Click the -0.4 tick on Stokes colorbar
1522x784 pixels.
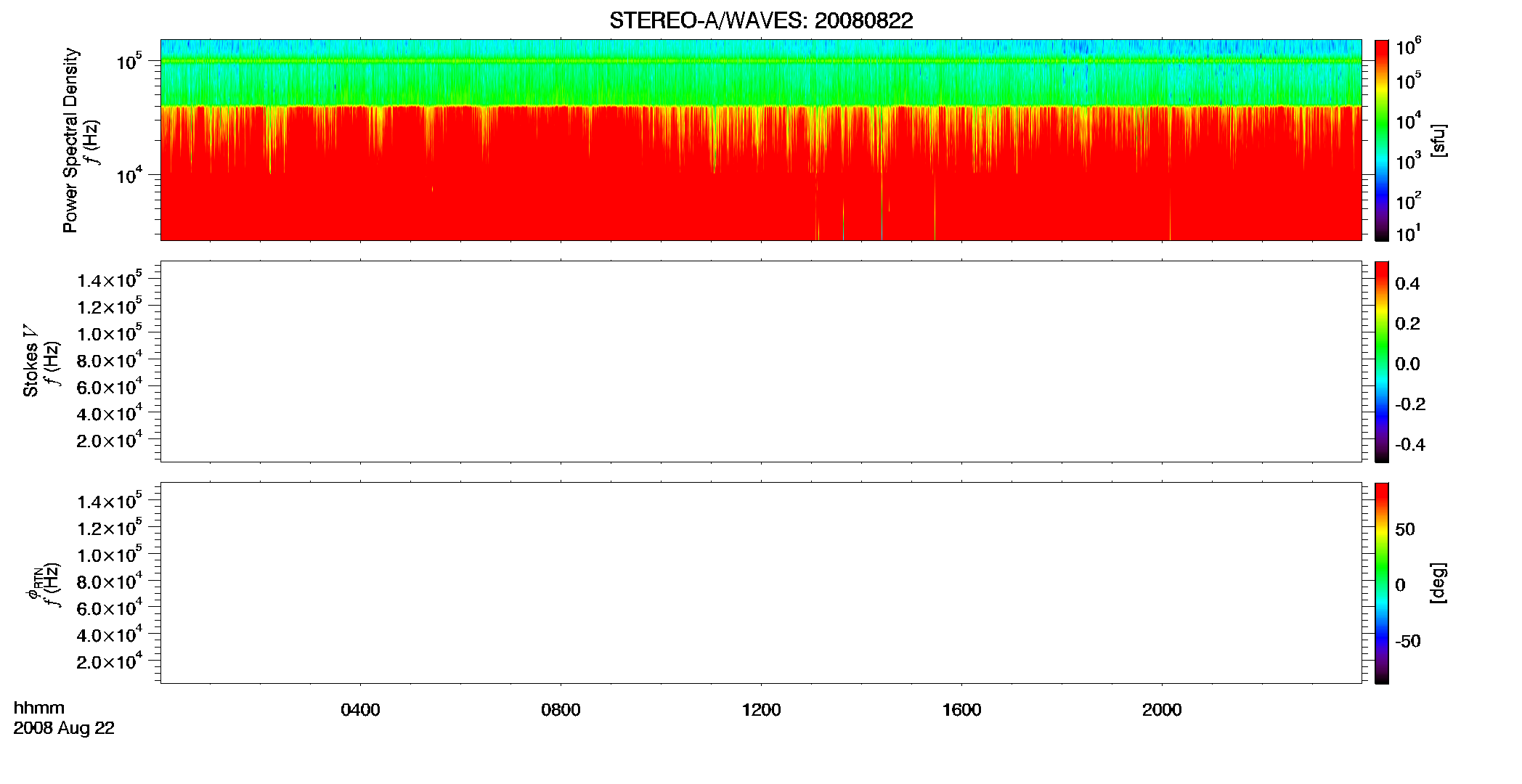click(1410, 444)
